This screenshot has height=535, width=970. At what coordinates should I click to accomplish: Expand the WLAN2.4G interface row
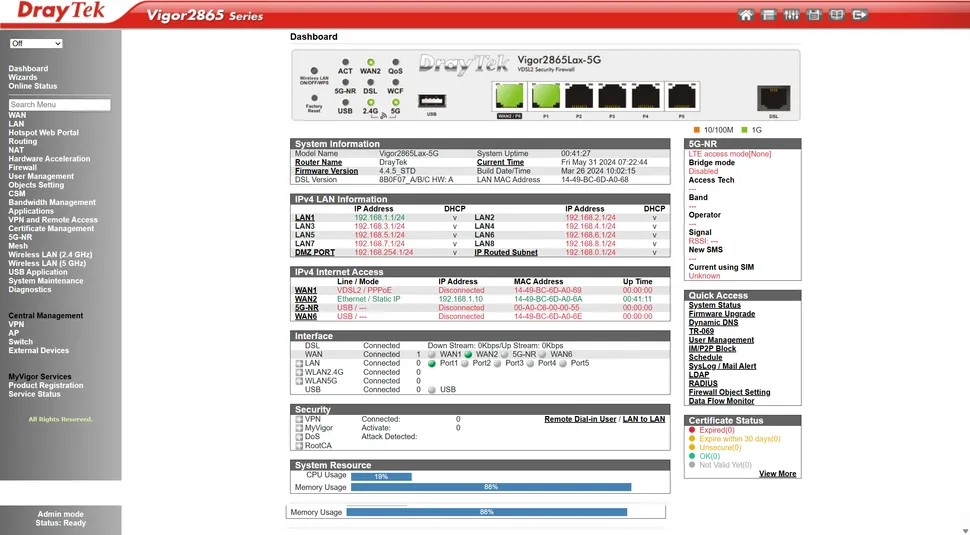click(x=299, y=372)
